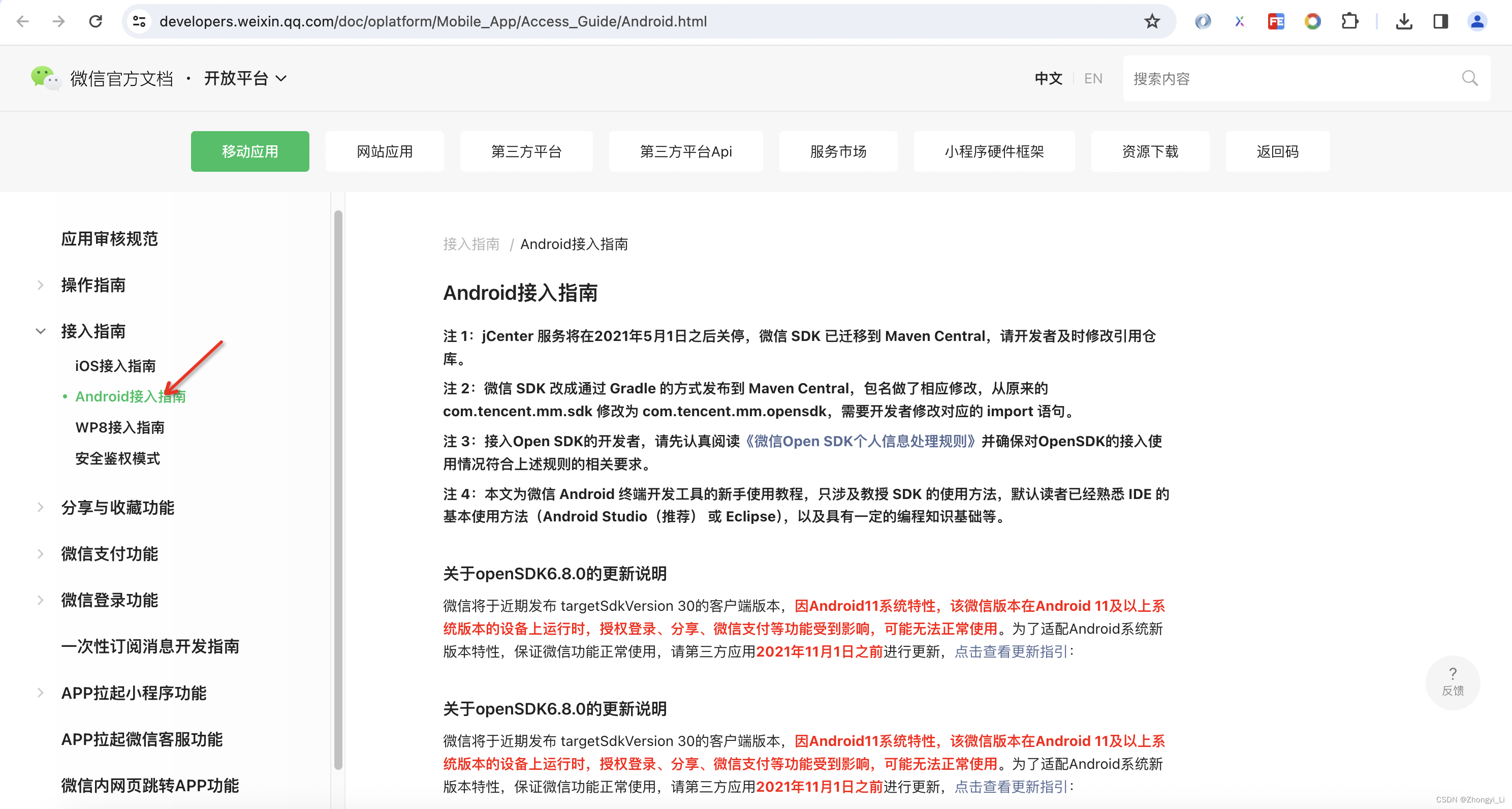Open the 反馈 feedback help button
Image resolution: width=1512 pixels, height=809 pixels.
tap(1452, 681)
